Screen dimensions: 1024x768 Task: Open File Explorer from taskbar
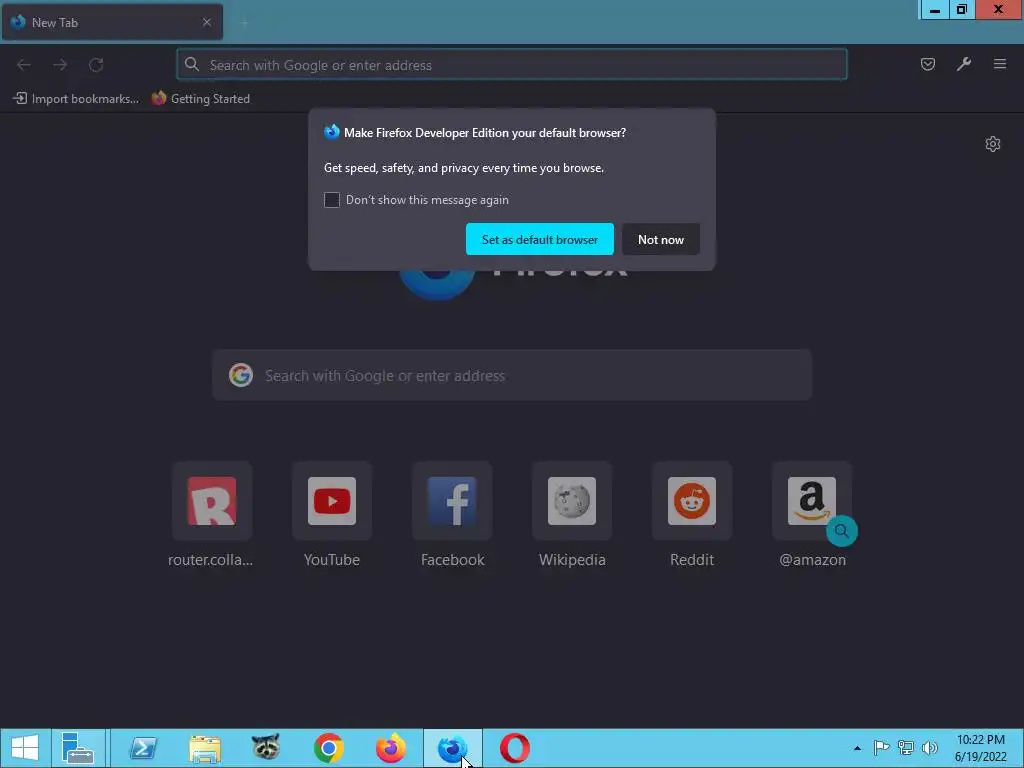pos(204,748)
